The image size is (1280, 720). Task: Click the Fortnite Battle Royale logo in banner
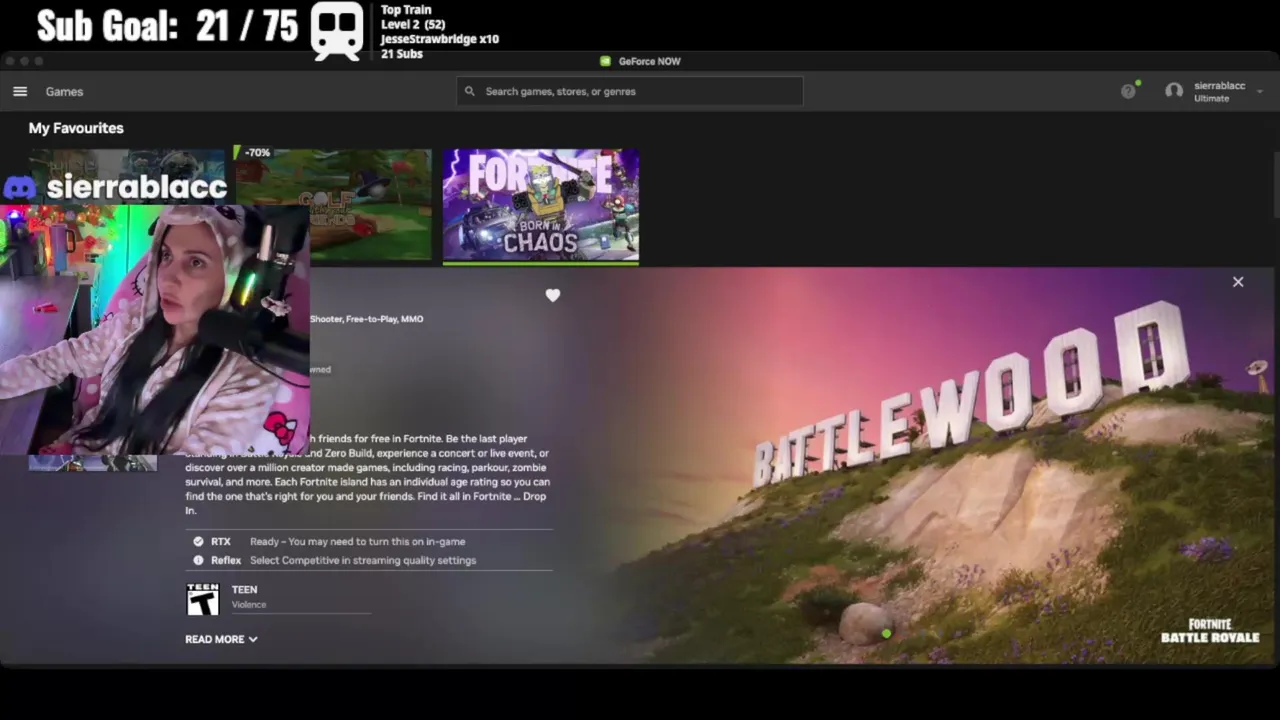[x=1210, y=631]
